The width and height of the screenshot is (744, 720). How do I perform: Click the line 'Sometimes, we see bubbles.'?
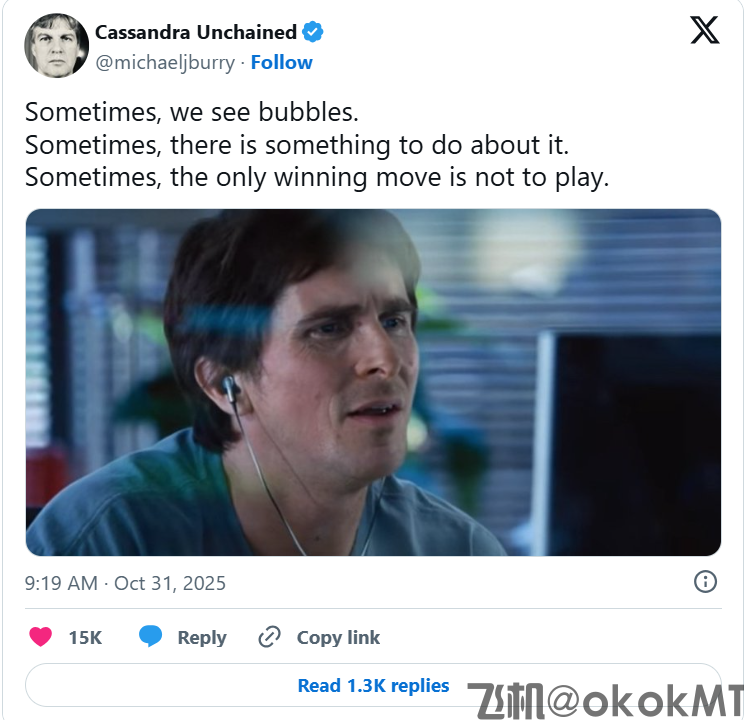click(192, 112)
